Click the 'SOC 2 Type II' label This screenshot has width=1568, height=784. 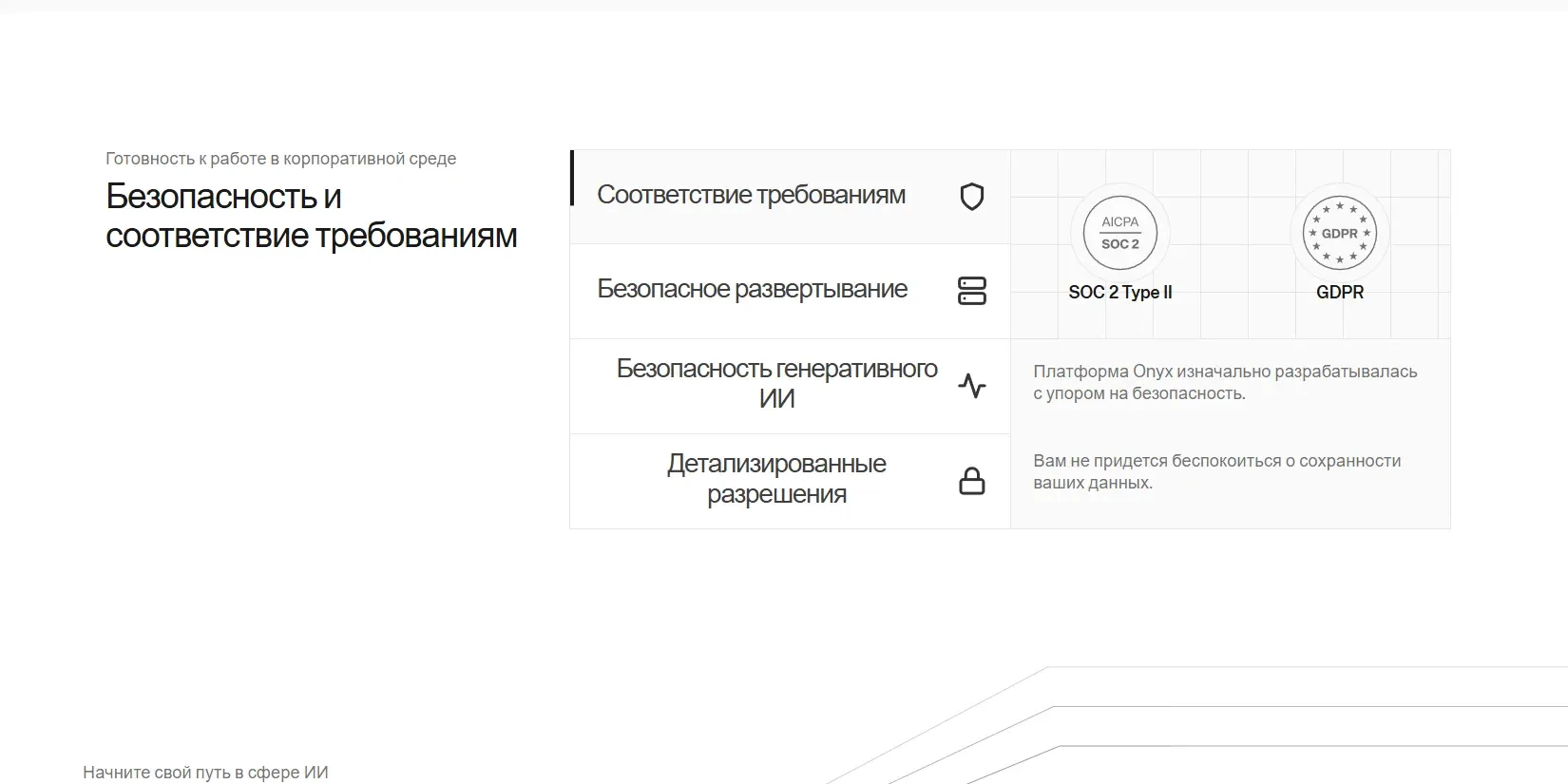[x=1120, y=293]
